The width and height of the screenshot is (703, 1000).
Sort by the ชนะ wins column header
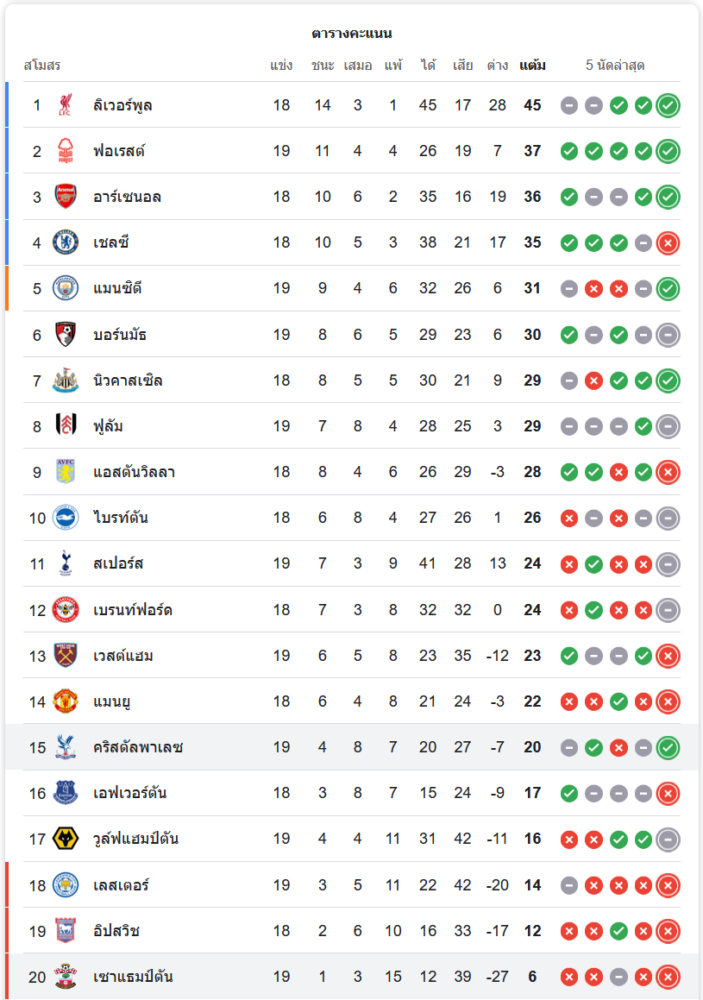coord(322,65)
